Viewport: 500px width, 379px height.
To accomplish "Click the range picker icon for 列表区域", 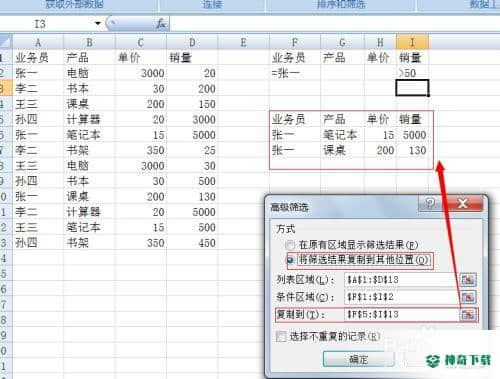I will (468, 280).
